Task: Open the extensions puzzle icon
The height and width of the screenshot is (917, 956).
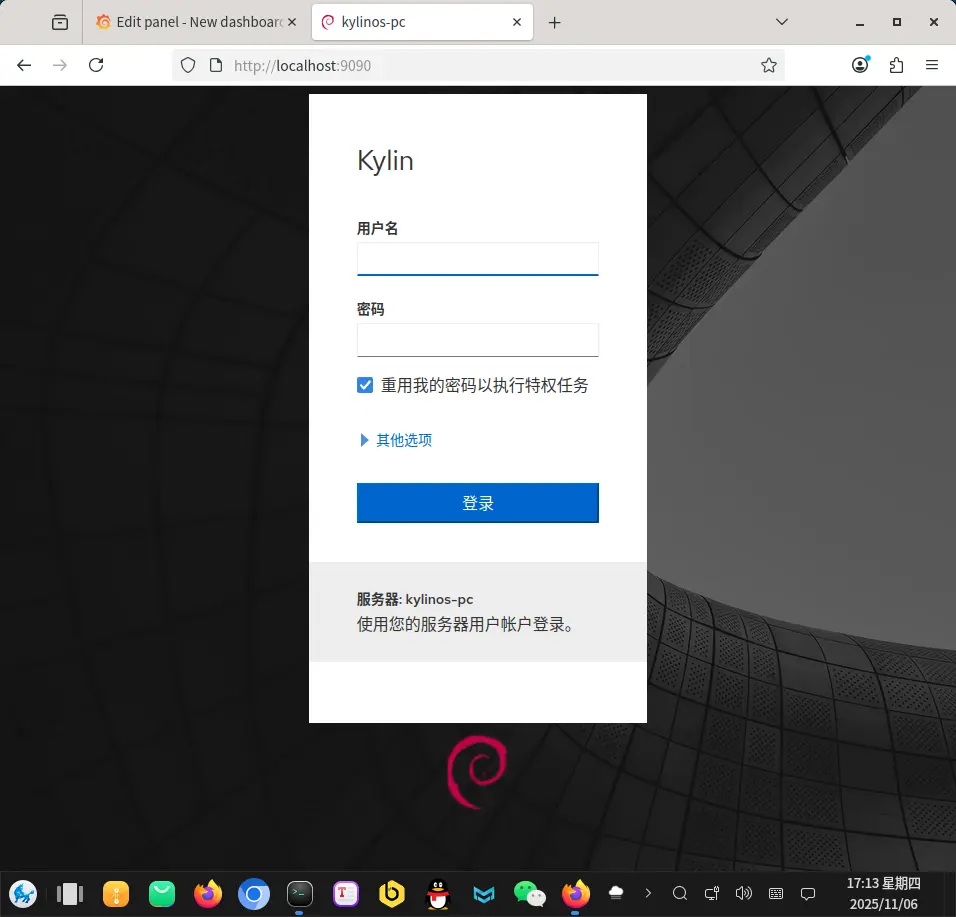Action: [896, 65]
